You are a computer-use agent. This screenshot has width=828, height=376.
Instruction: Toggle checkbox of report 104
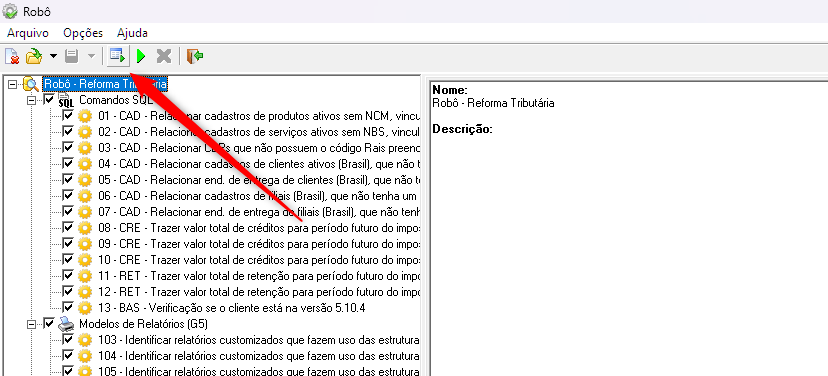click(x=68, y=355)
